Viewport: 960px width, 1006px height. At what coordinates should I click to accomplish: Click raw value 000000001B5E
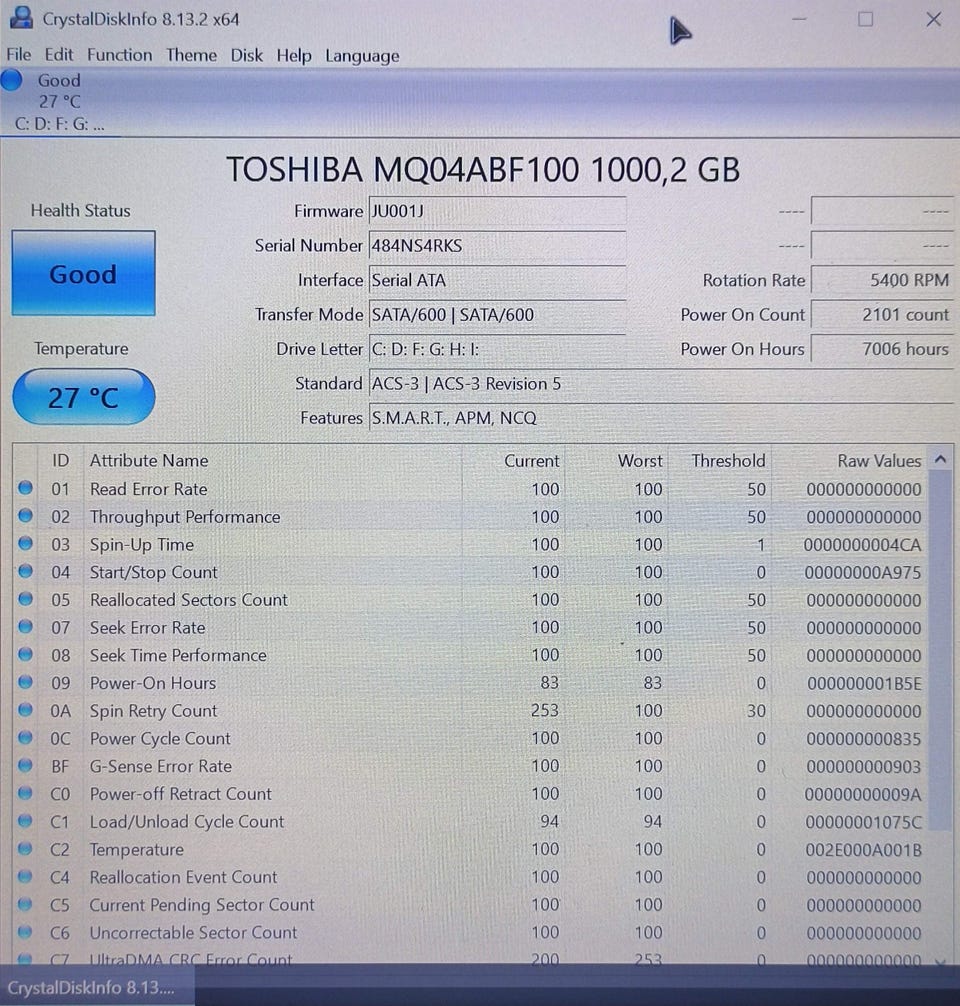pyautogui.click(x=864, y=683)
